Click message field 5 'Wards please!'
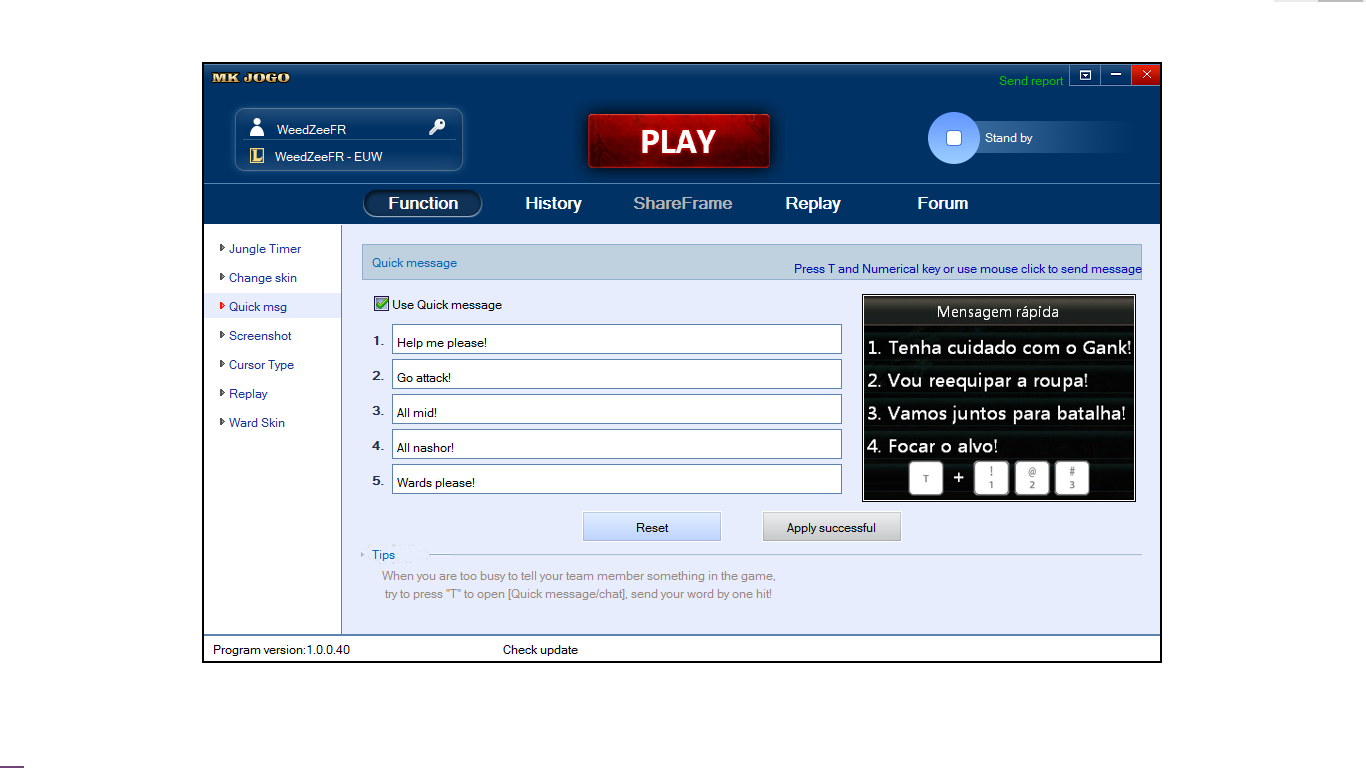 617,479
